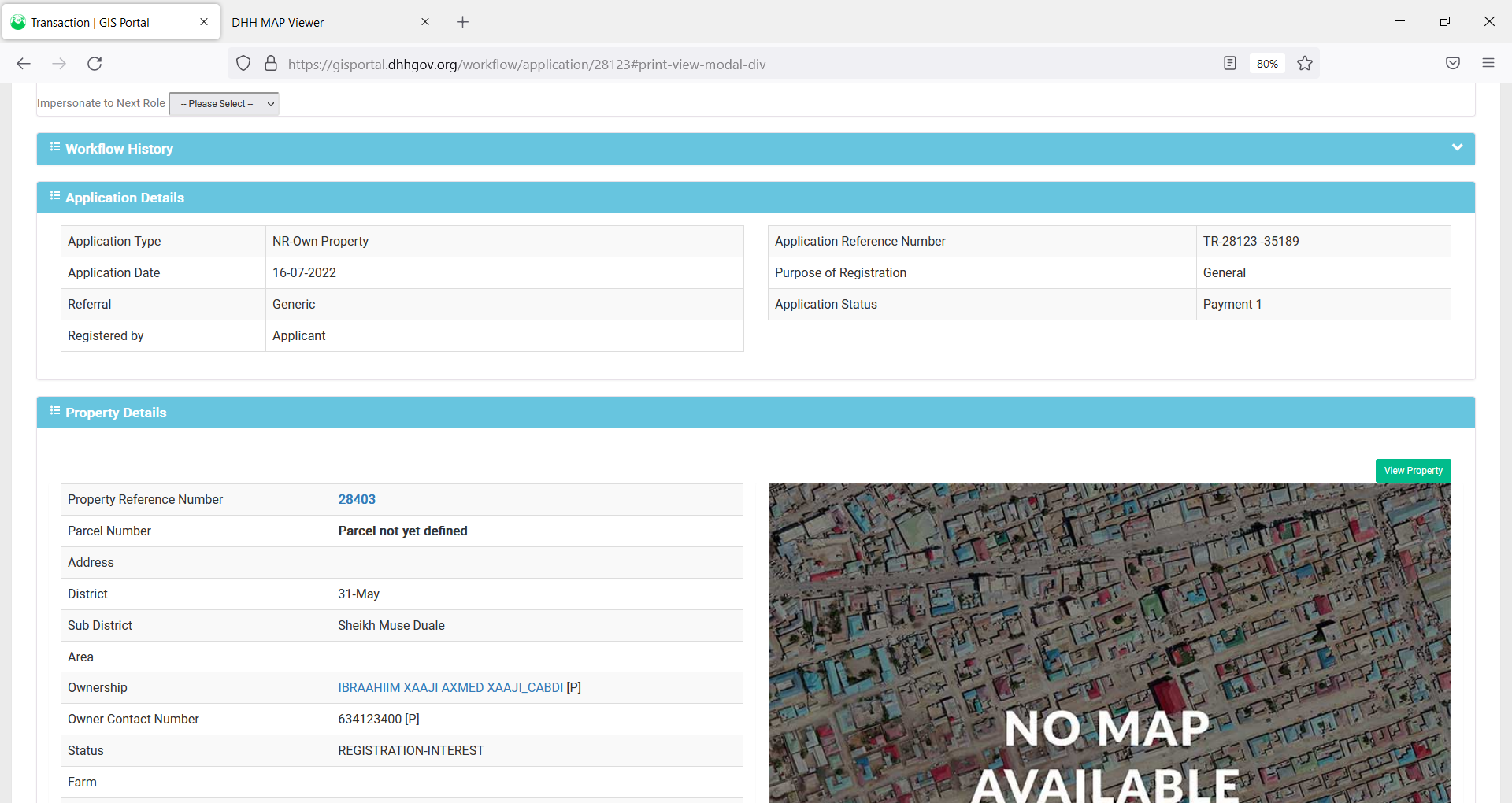Screen dimensions: 1512x803
Task: Click application date 16-07-2022
Action: coord(304,272)
